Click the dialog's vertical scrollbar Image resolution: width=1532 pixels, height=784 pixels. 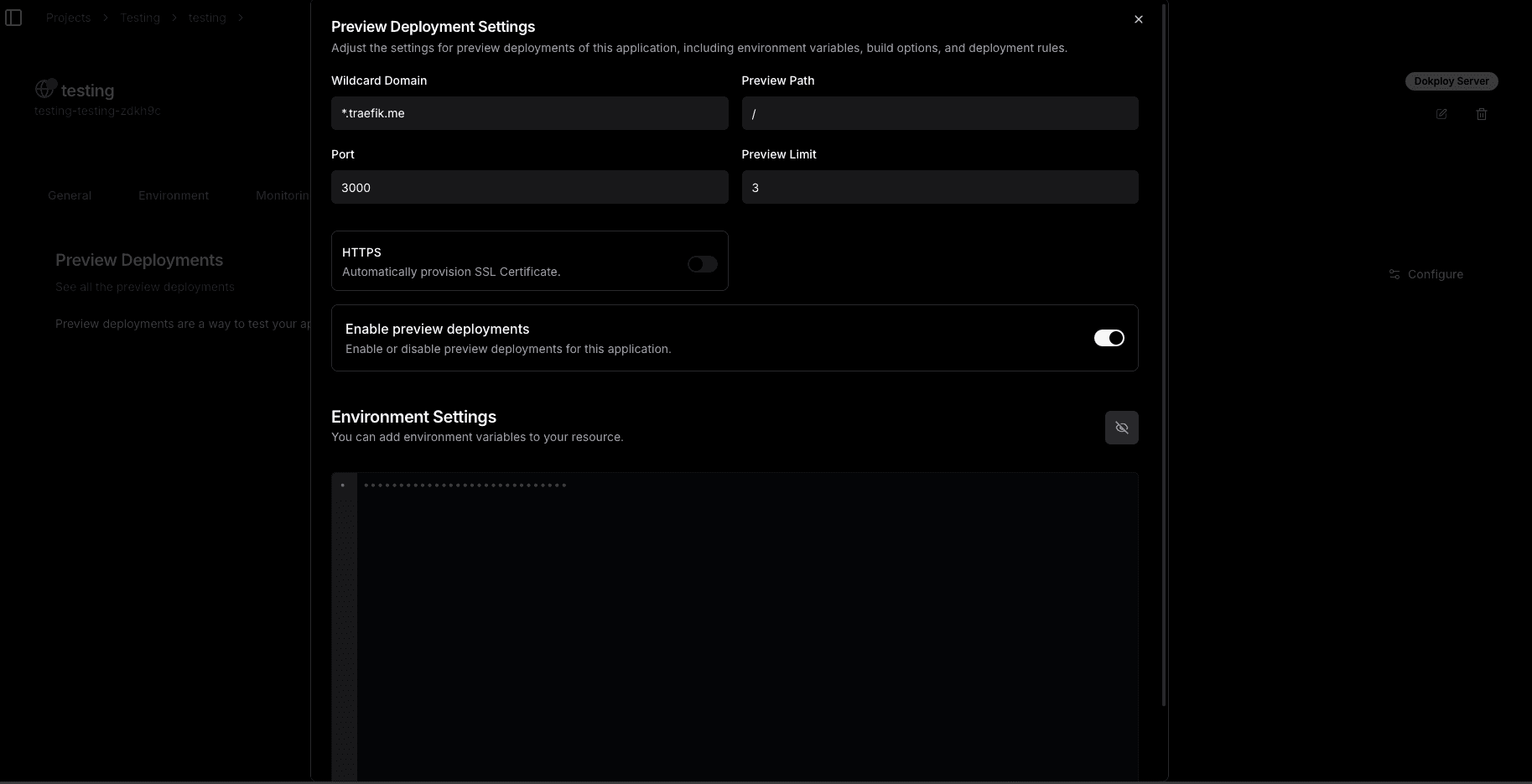(1164, 352)
